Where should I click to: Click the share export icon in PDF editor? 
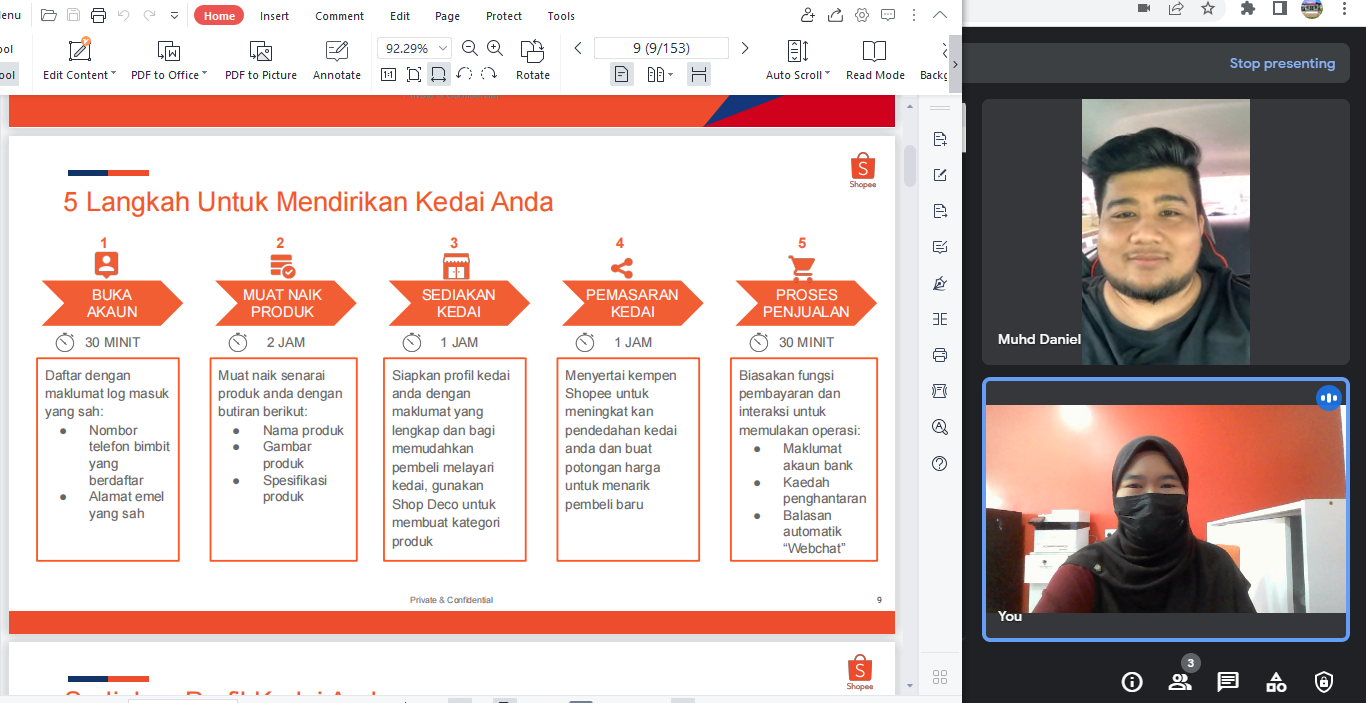click(836, 15)
